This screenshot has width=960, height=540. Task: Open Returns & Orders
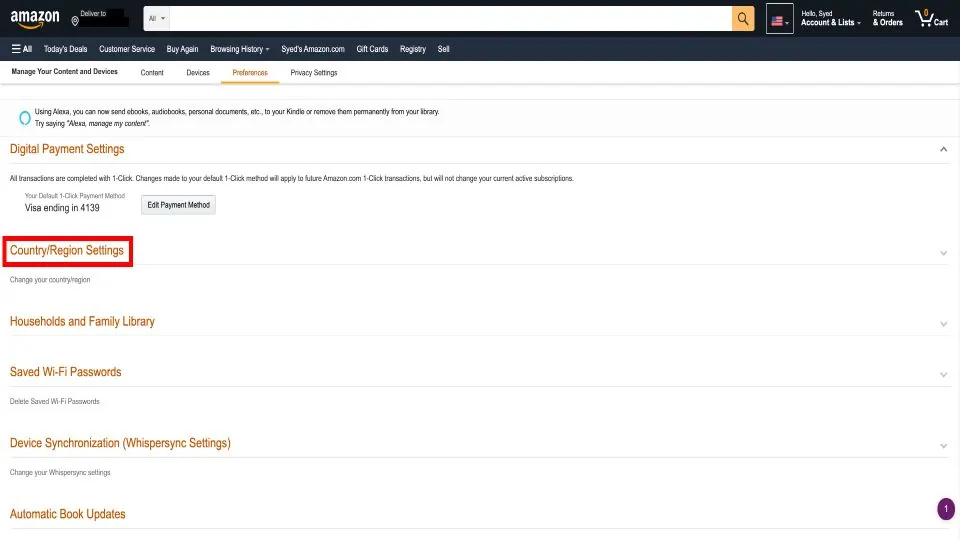point(887,18)
